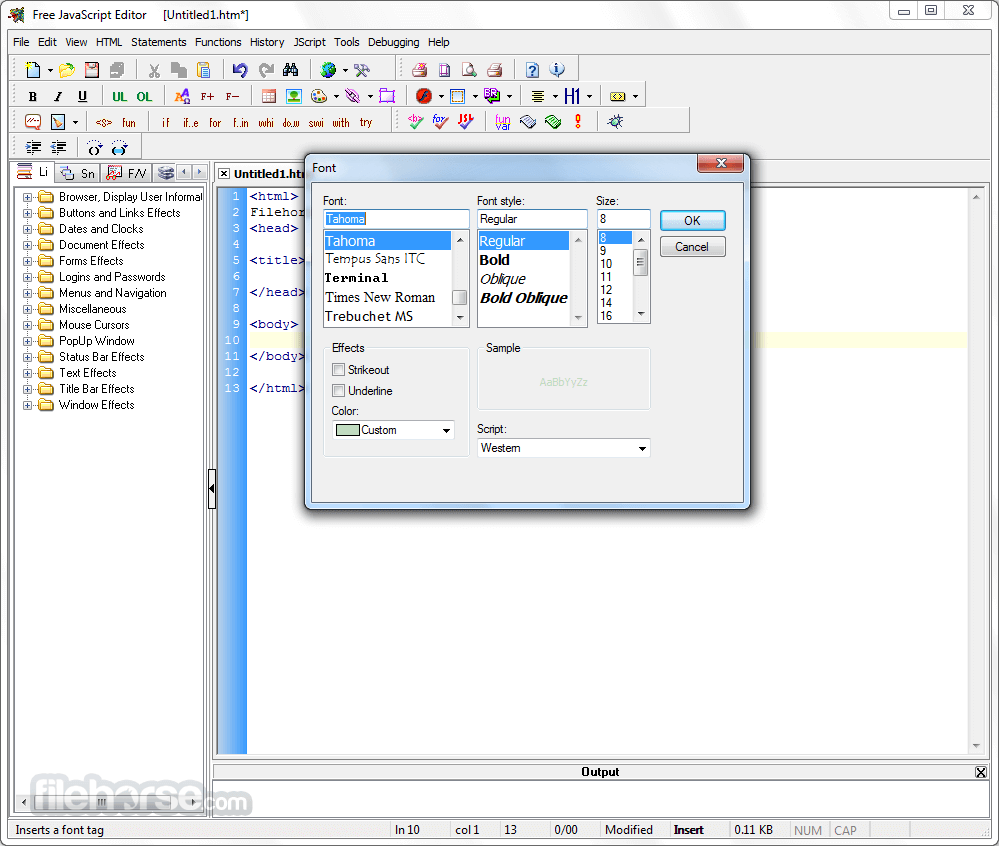Close the Untitled1.htm document tab
This screenshot has height=846, width=999.
pyautogui.click(x=224, y=173)
